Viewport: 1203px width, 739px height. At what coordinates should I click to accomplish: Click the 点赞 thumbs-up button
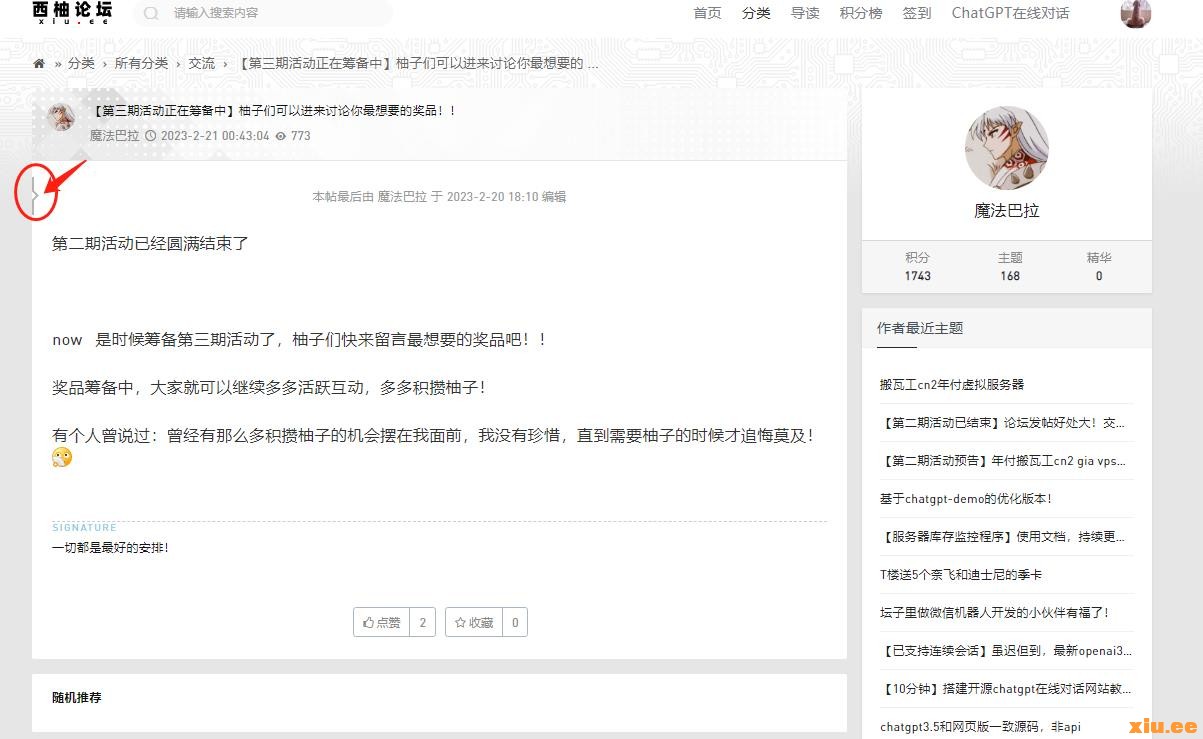[382, 622]
